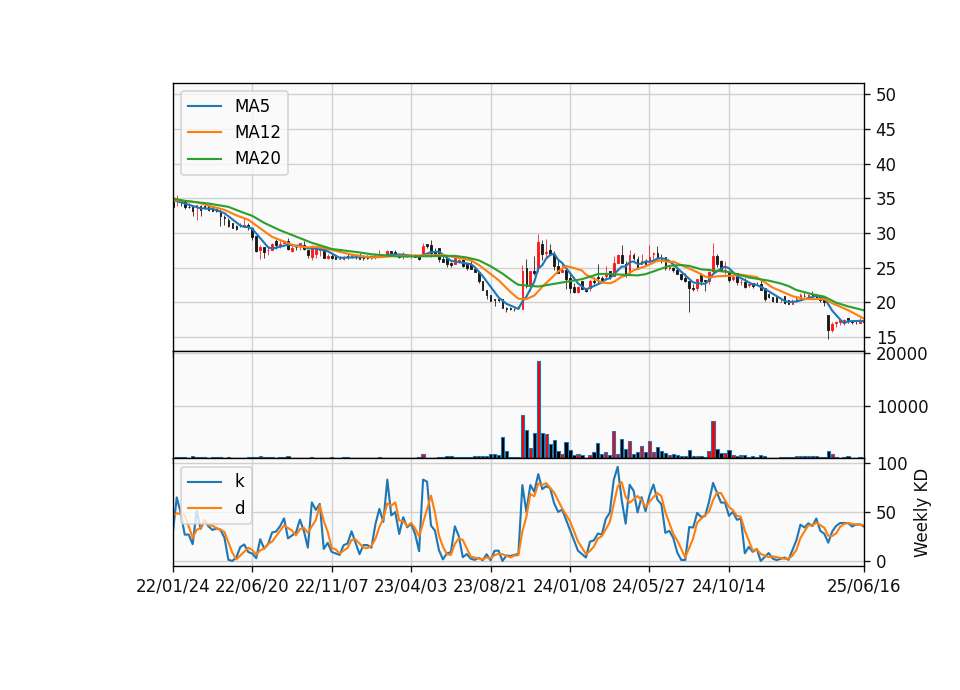Click the 22/06/20 date label
960x690 pixels.
coord(252,586)
